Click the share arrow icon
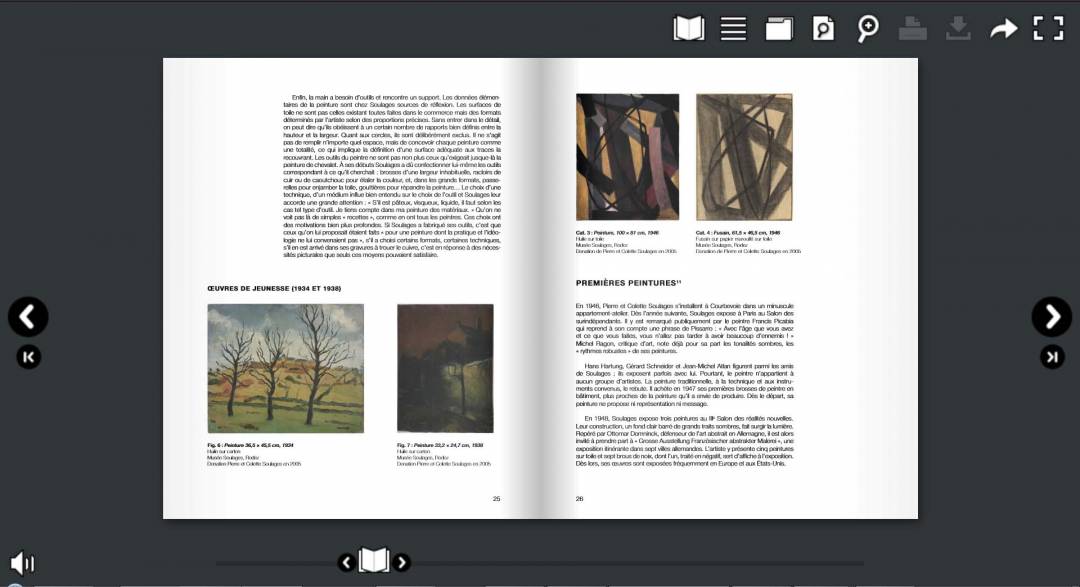Screen dimensions: 1080x587 point(1003,28)
